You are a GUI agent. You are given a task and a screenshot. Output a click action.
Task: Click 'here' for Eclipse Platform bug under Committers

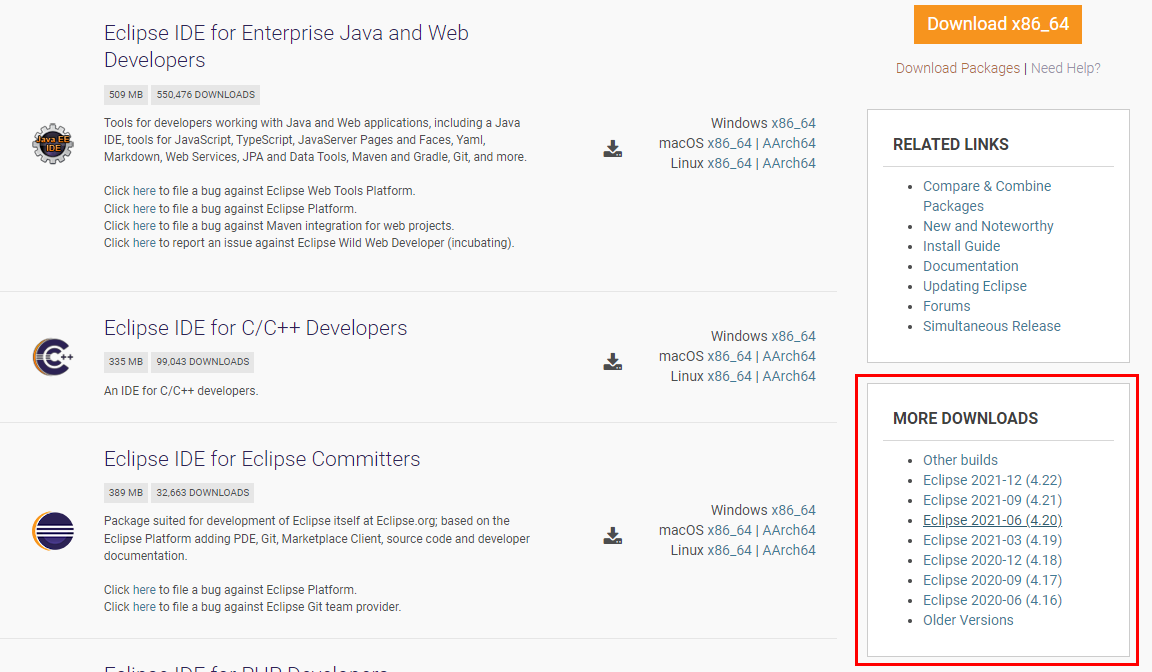coord(144,590)
